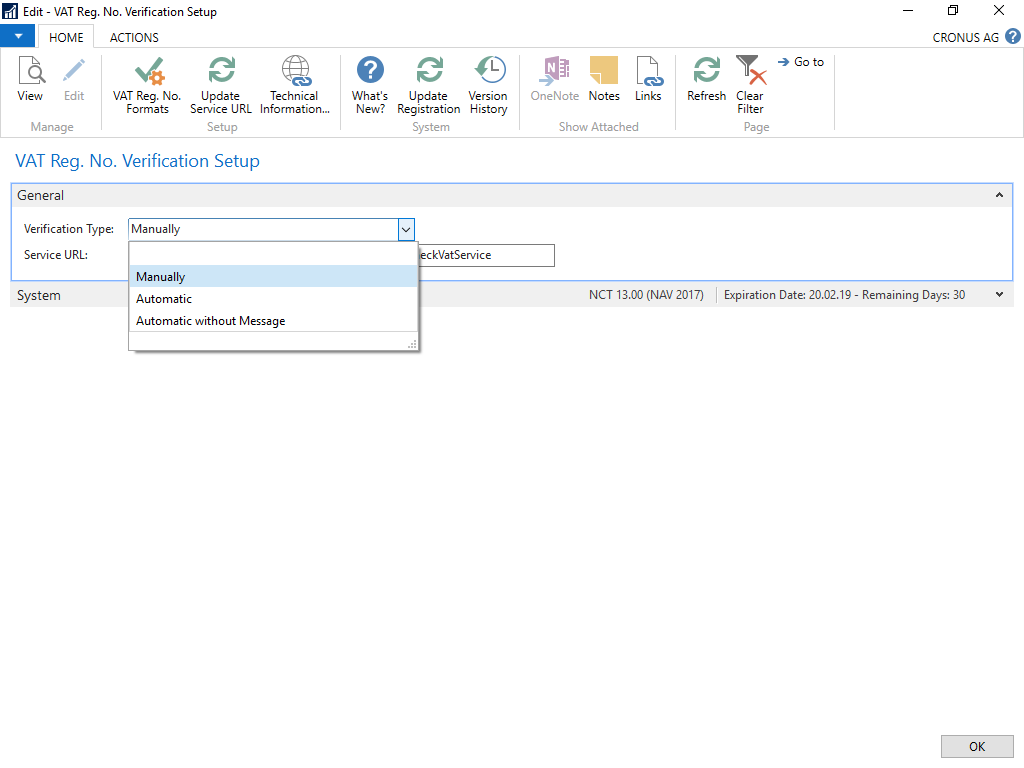Expand the System section
Image resolution: width=1024 pixels, height=768 pixels.
click(x=999, y=295)
